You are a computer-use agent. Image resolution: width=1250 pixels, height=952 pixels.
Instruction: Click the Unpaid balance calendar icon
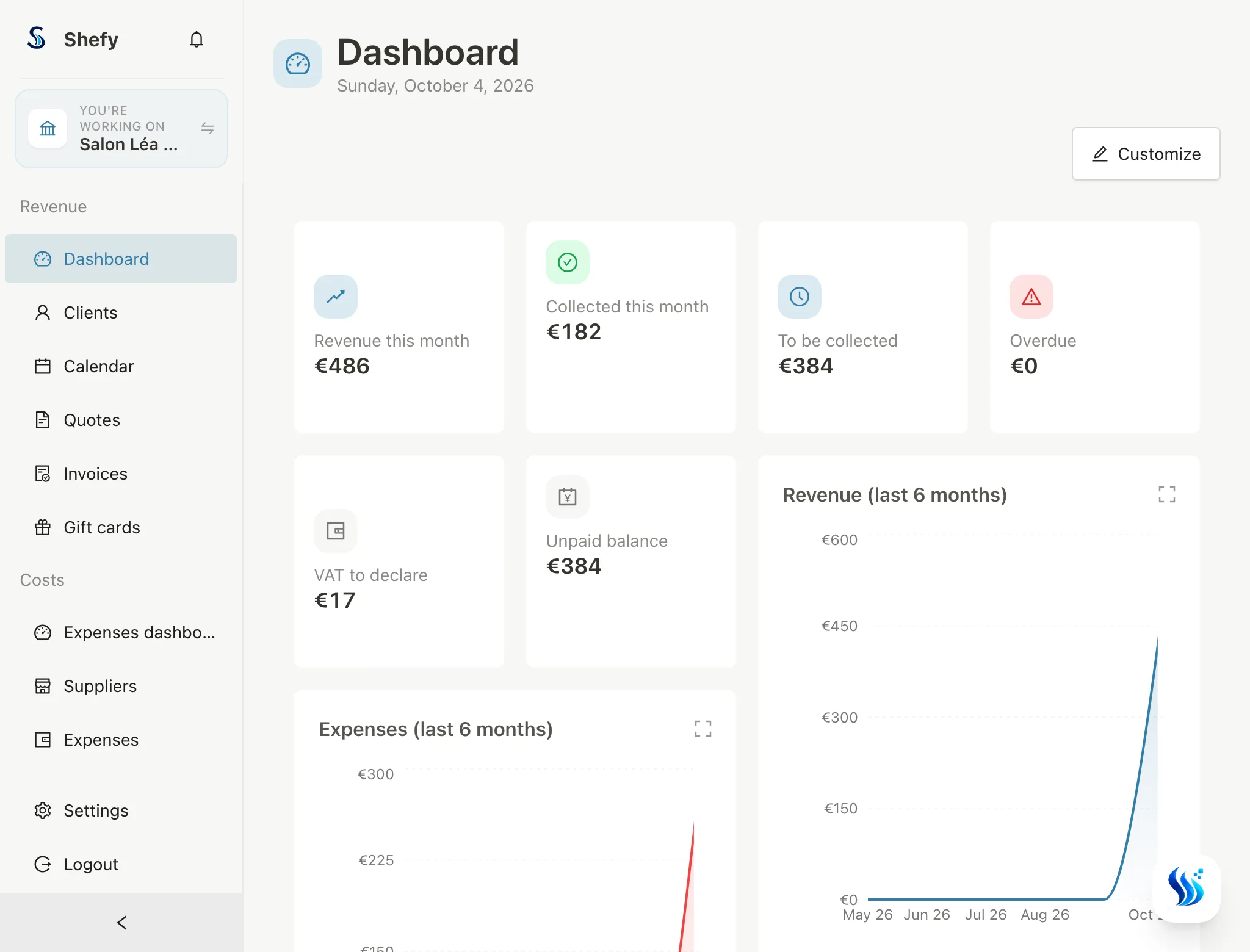click(568, 497)
